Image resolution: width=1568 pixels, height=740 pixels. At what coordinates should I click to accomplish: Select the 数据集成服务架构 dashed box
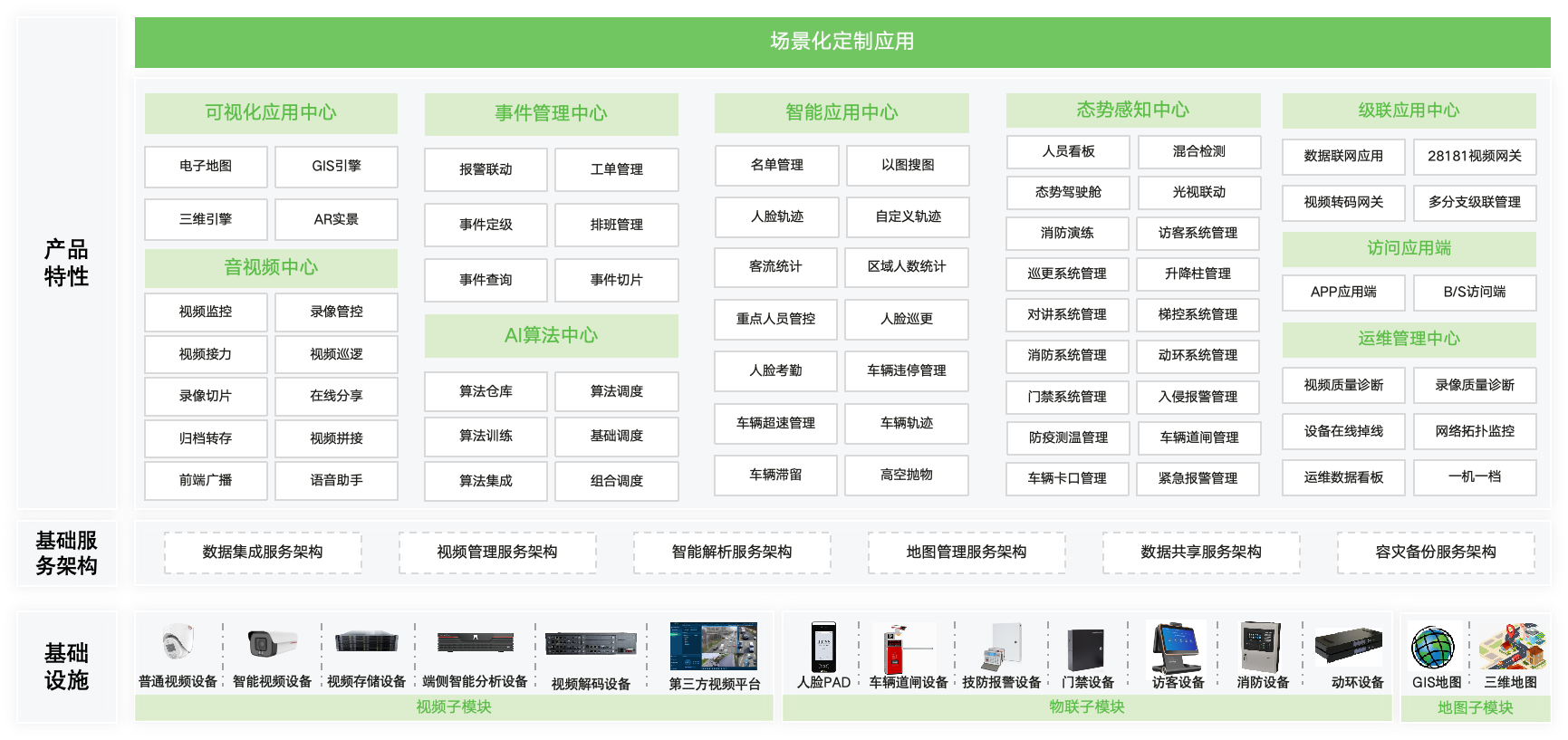coord(263,553)
